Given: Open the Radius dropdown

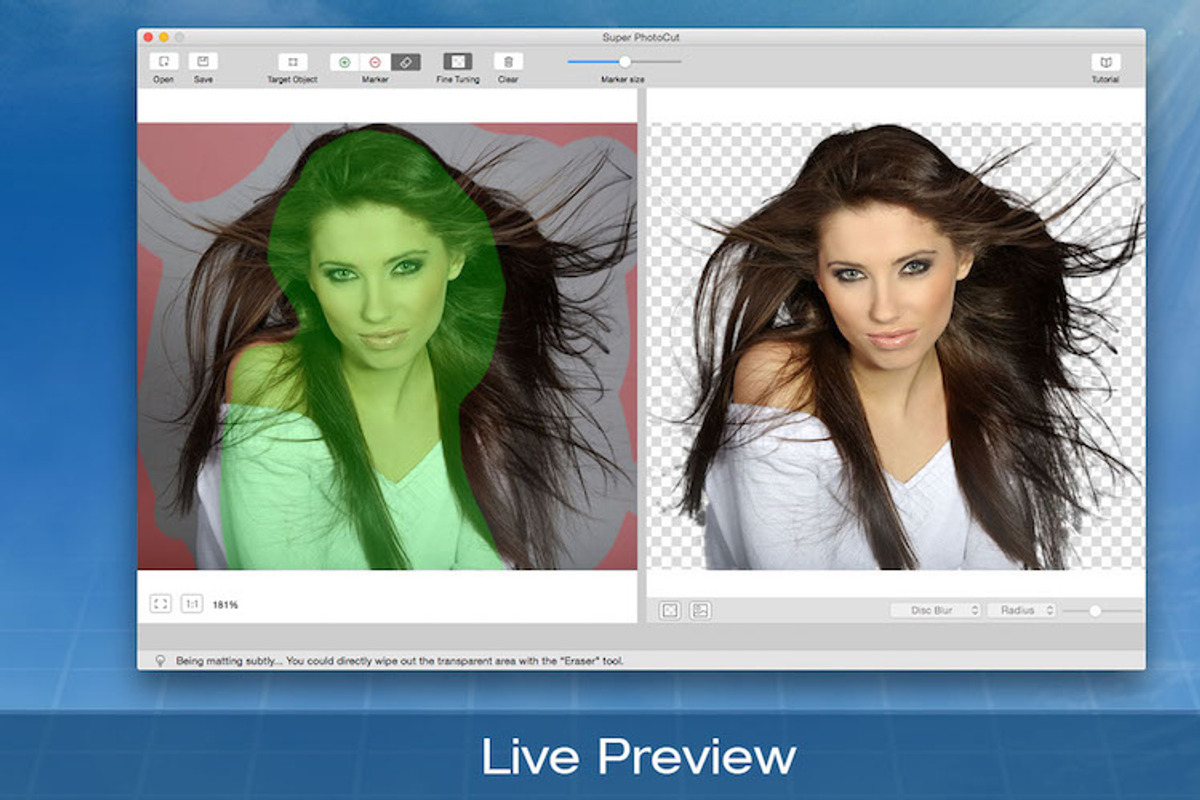Looking at the screenshot, I should click(1021, 610).
